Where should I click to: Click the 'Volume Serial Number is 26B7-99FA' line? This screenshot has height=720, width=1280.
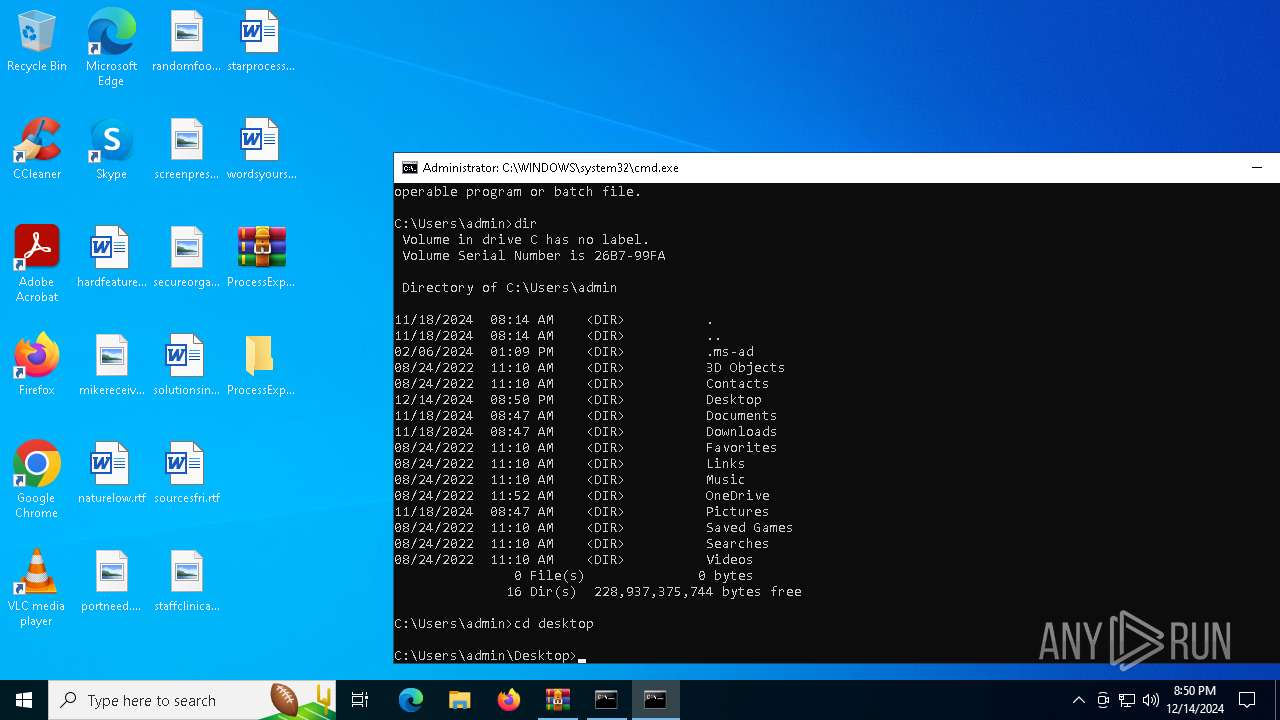[x=534, y=256]
